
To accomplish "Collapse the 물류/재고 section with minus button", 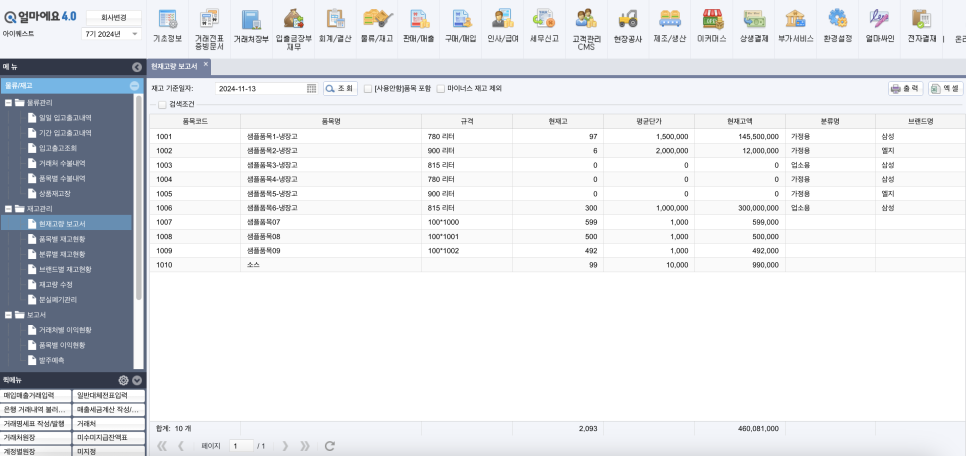I will [134, 86].
